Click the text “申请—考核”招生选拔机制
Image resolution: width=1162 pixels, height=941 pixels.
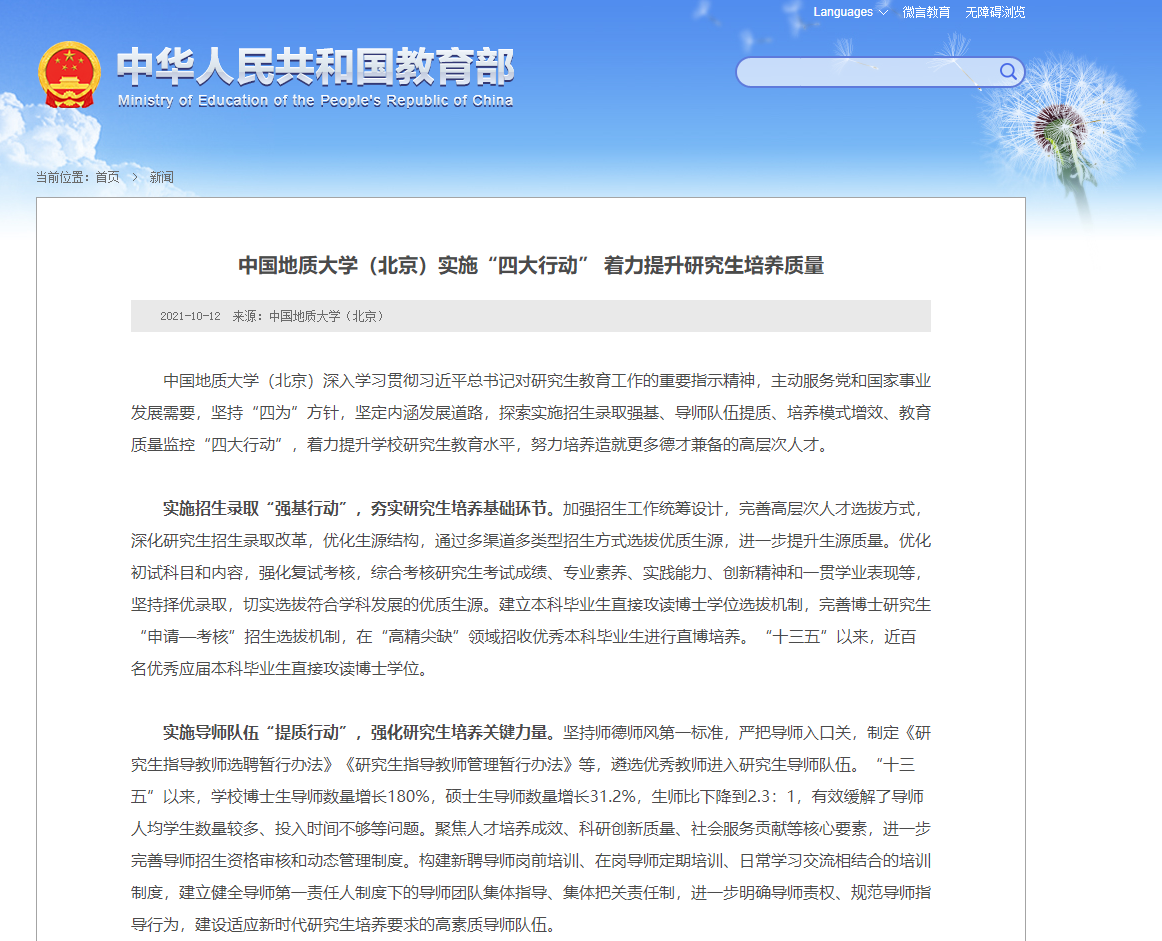pyautogui.click(x=240, y=636)
